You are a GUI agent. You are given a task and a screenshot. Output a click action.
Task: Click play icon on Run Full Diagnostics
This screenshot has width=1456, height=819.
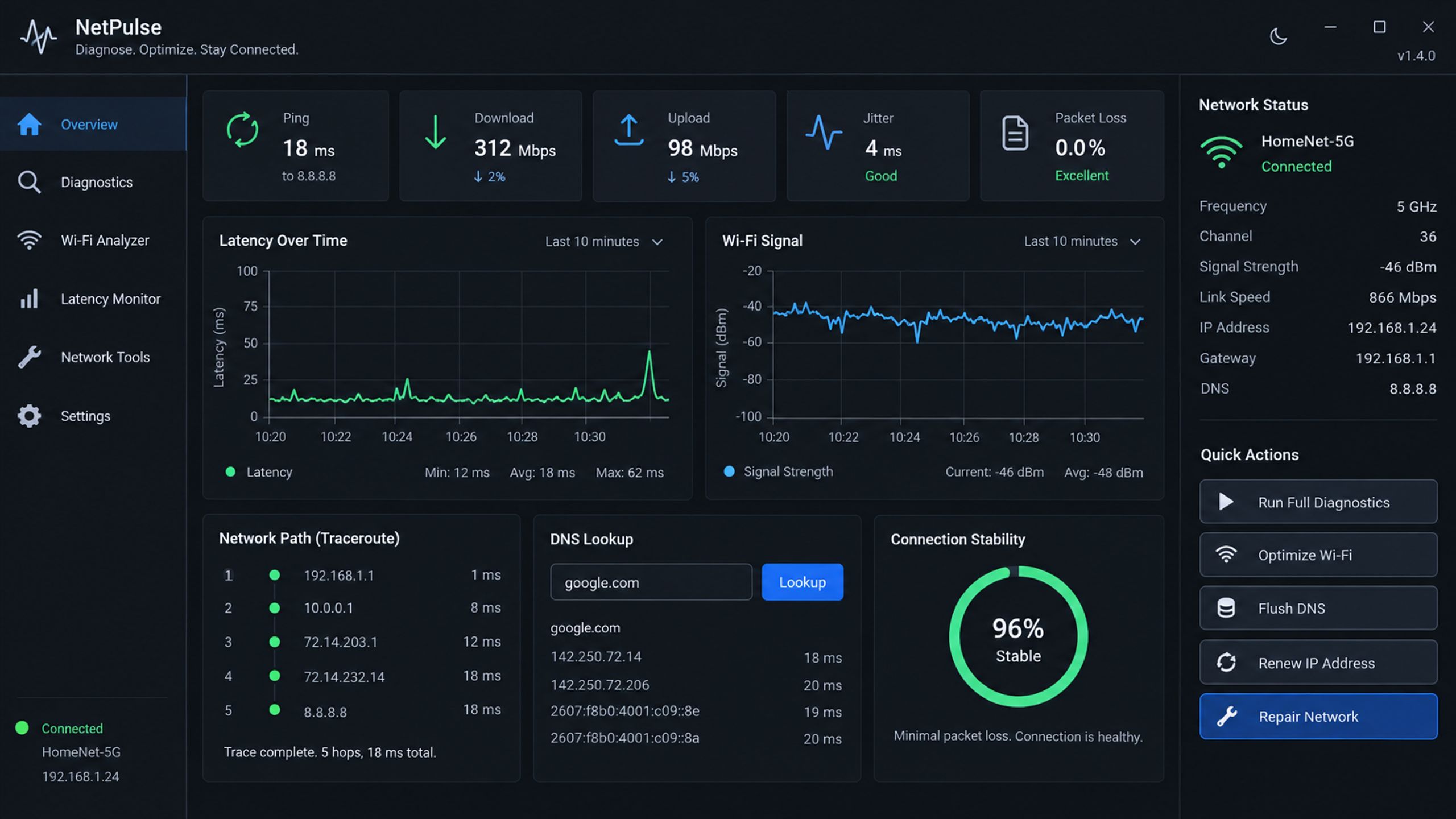tap(1226, 502)
